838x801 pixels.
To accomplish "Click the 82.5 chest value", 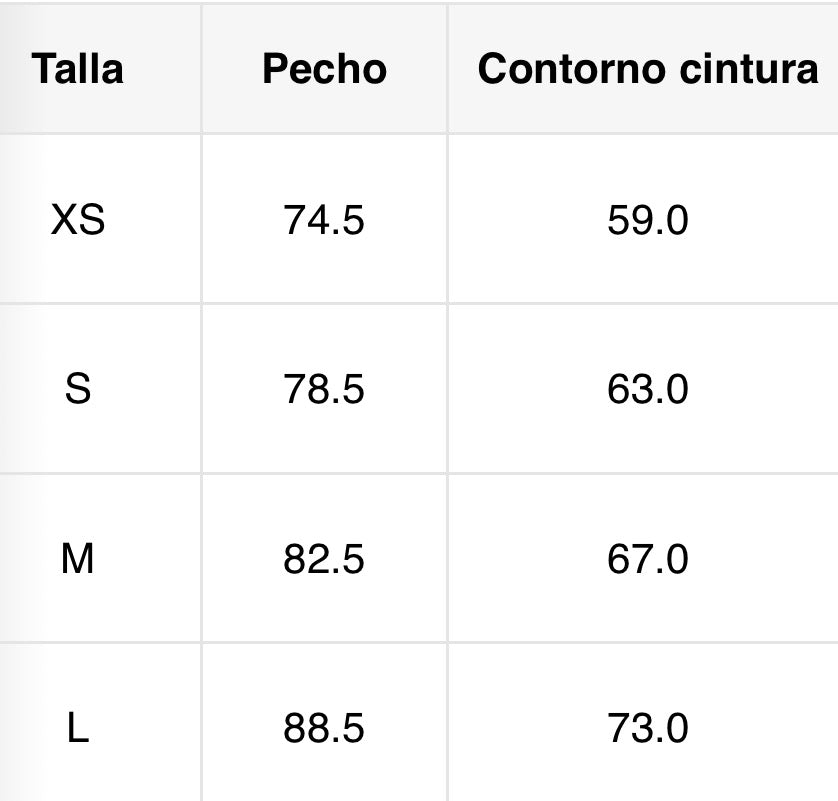I will click(324, 559).
